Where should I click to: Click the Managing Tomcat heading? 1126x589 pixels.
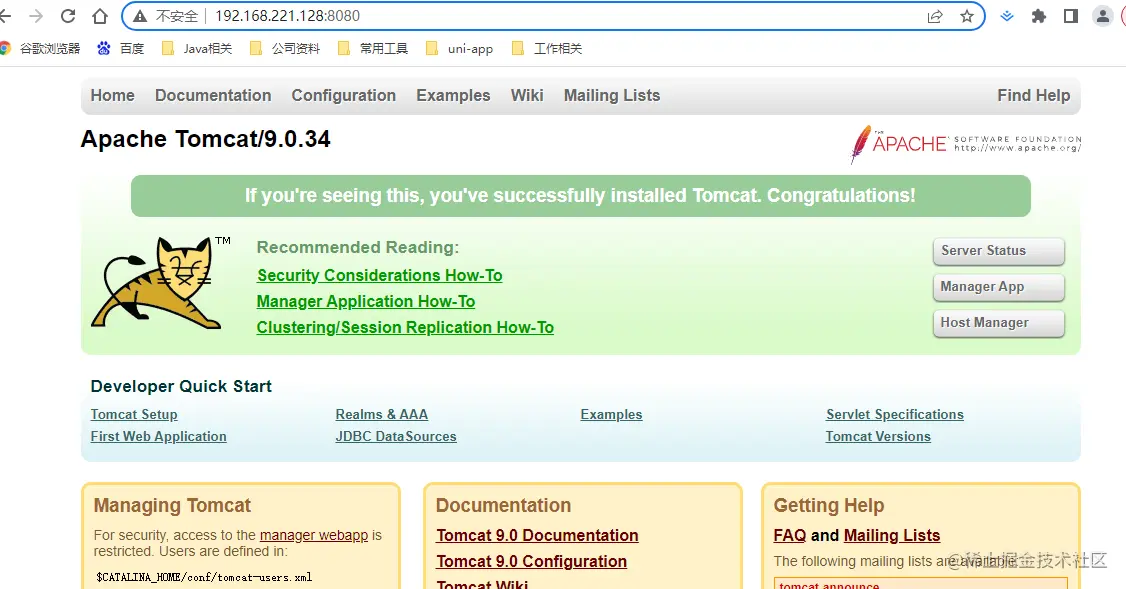pyautogui.click(x=172, y=505)
